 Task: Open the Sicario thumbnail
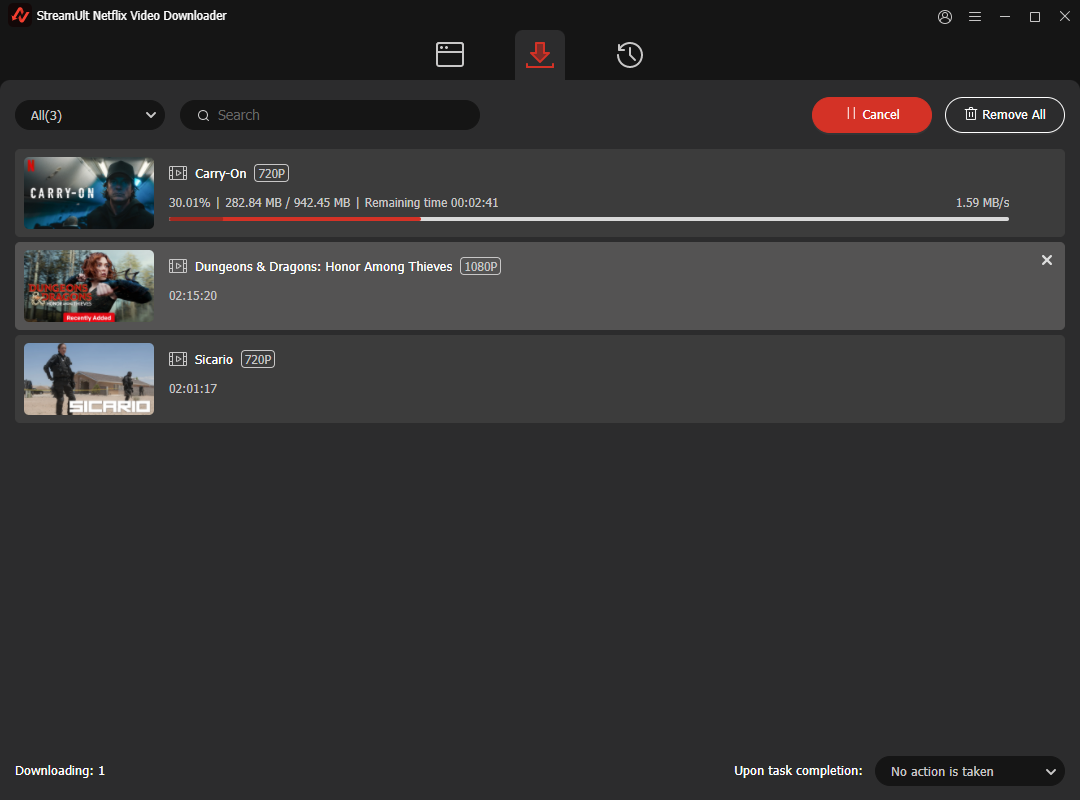click(x=89, y=379)
